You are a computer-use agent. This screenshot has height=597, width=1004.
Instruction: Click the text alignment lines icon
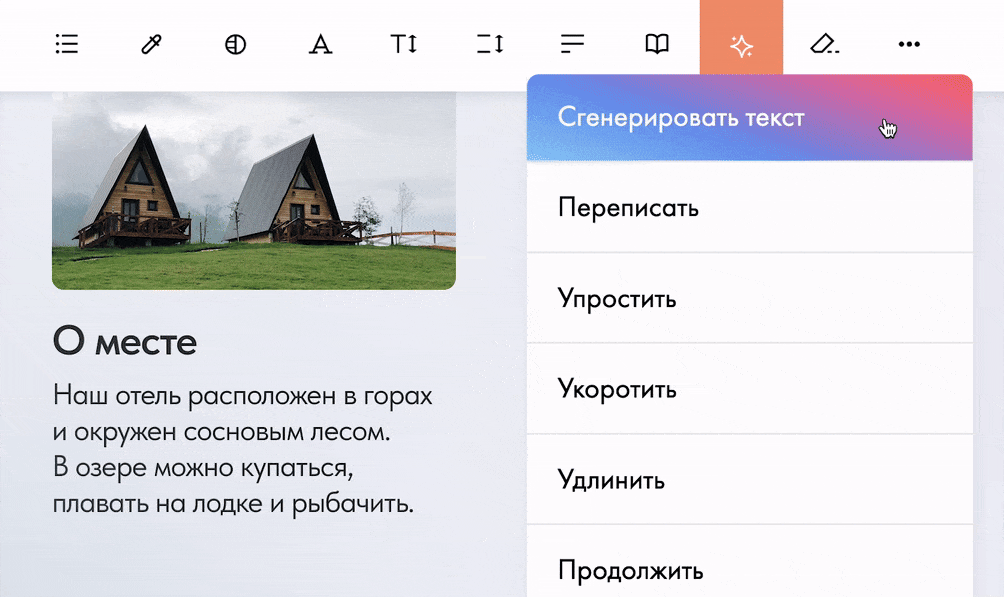[x=572, y=44]
